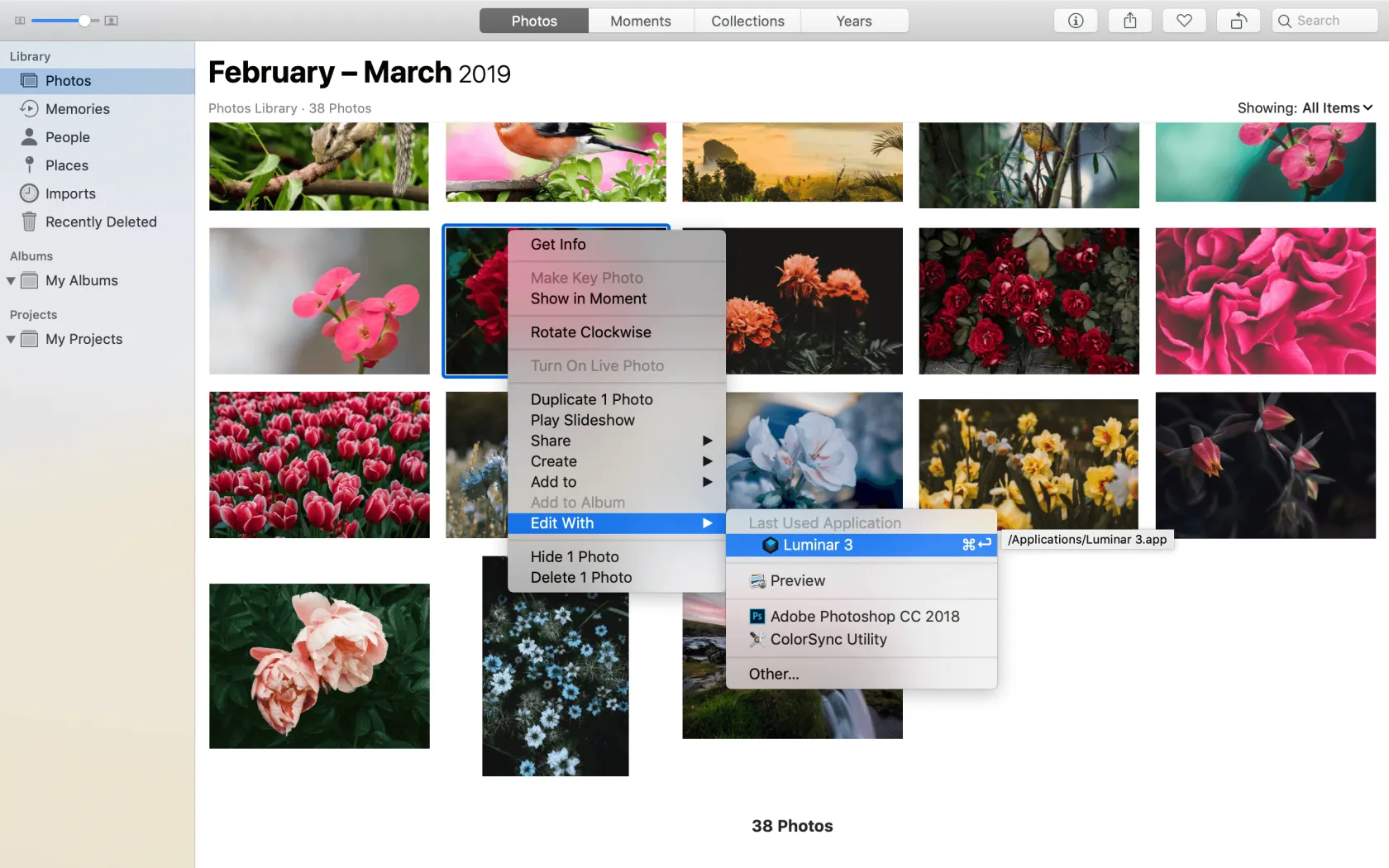Choose Delete 1 Photo from the context menu
Screen dimensions: 1389x868
pos(580,577)
